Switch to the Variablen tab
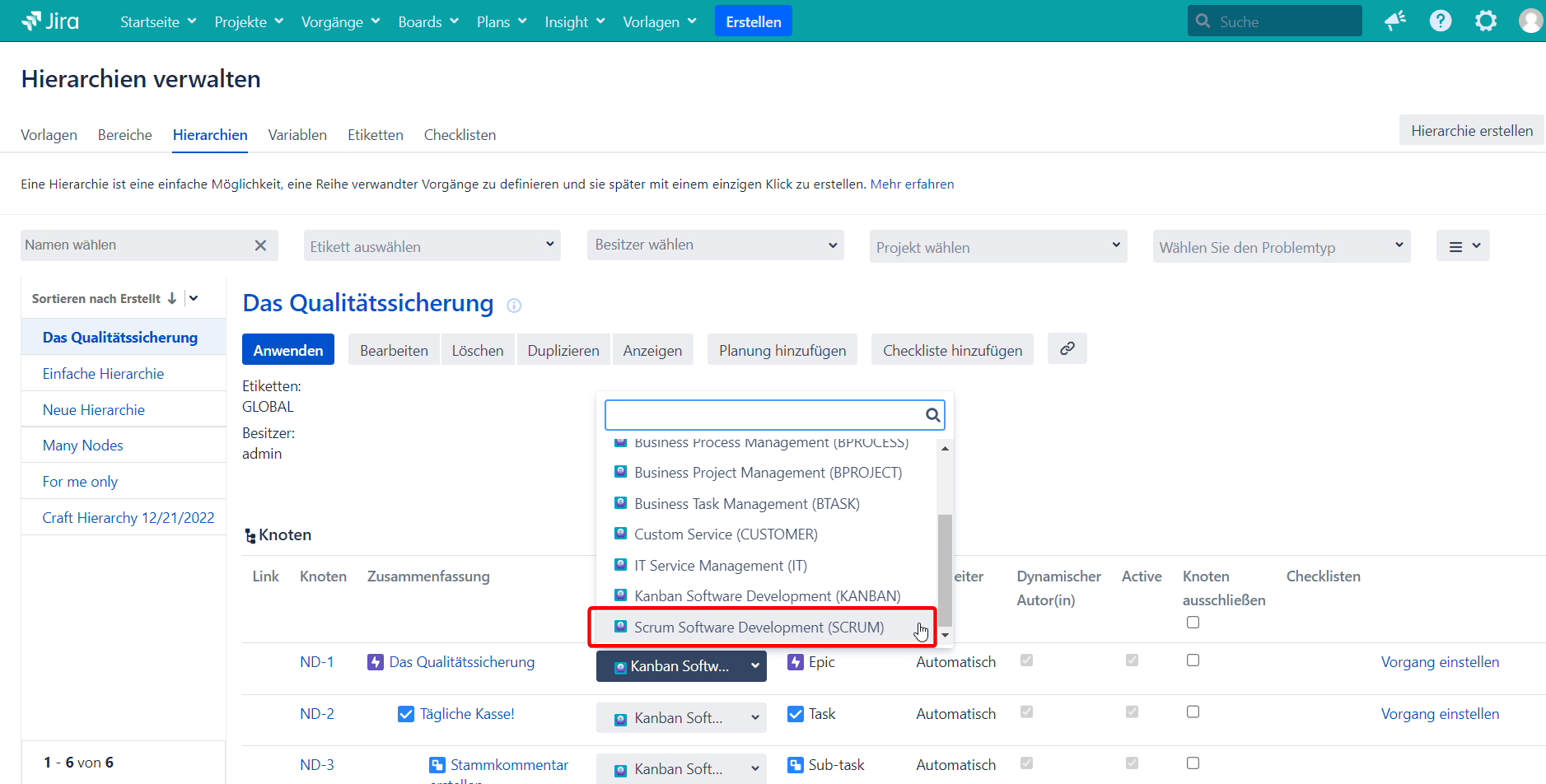Viewport: 1546px width, 784px height. [297, 135]
